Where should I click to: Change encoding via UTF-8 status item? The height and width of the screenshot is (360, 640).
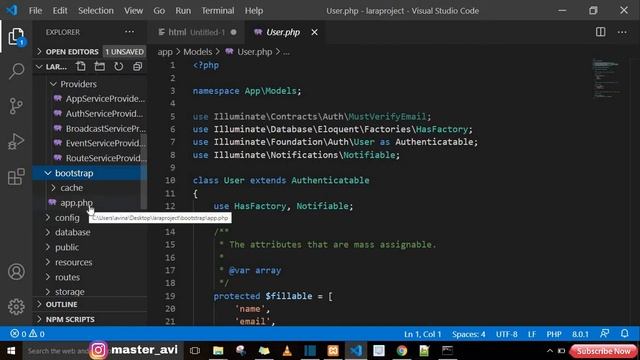click(507, 334)
